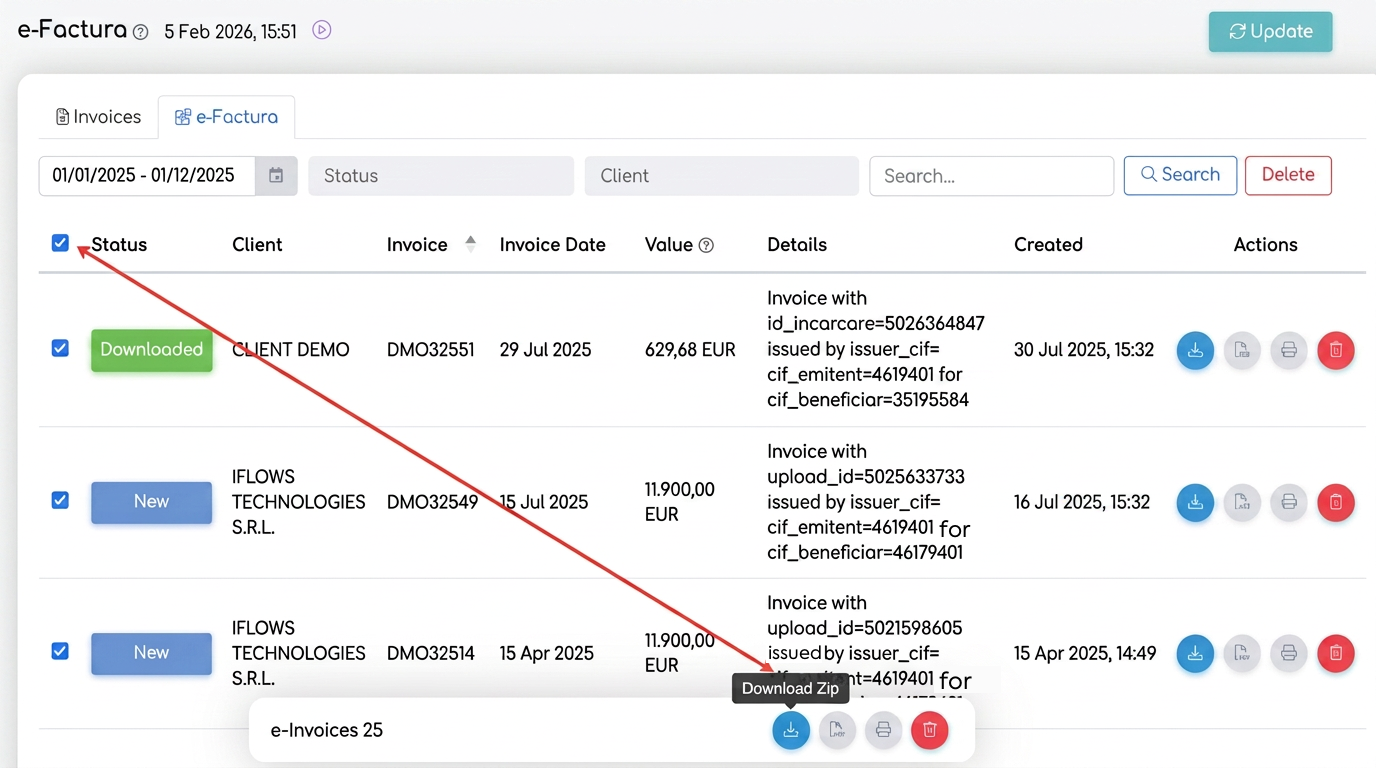Viewport: 1376px width, 768px height.
Task: Uncheck the CLIENT DEMO row checkbox
Action: (60, 348)
